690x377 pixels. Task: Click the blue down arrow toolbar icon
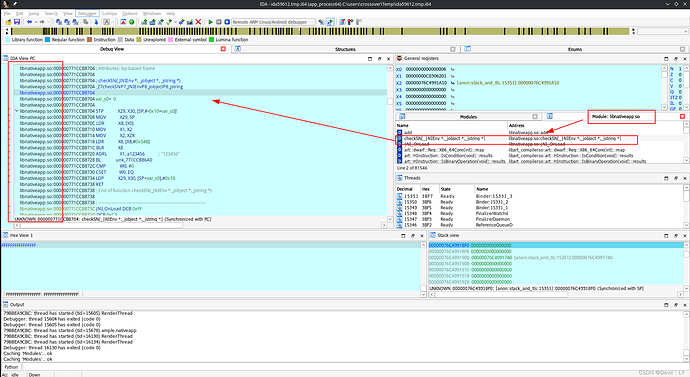96,22
